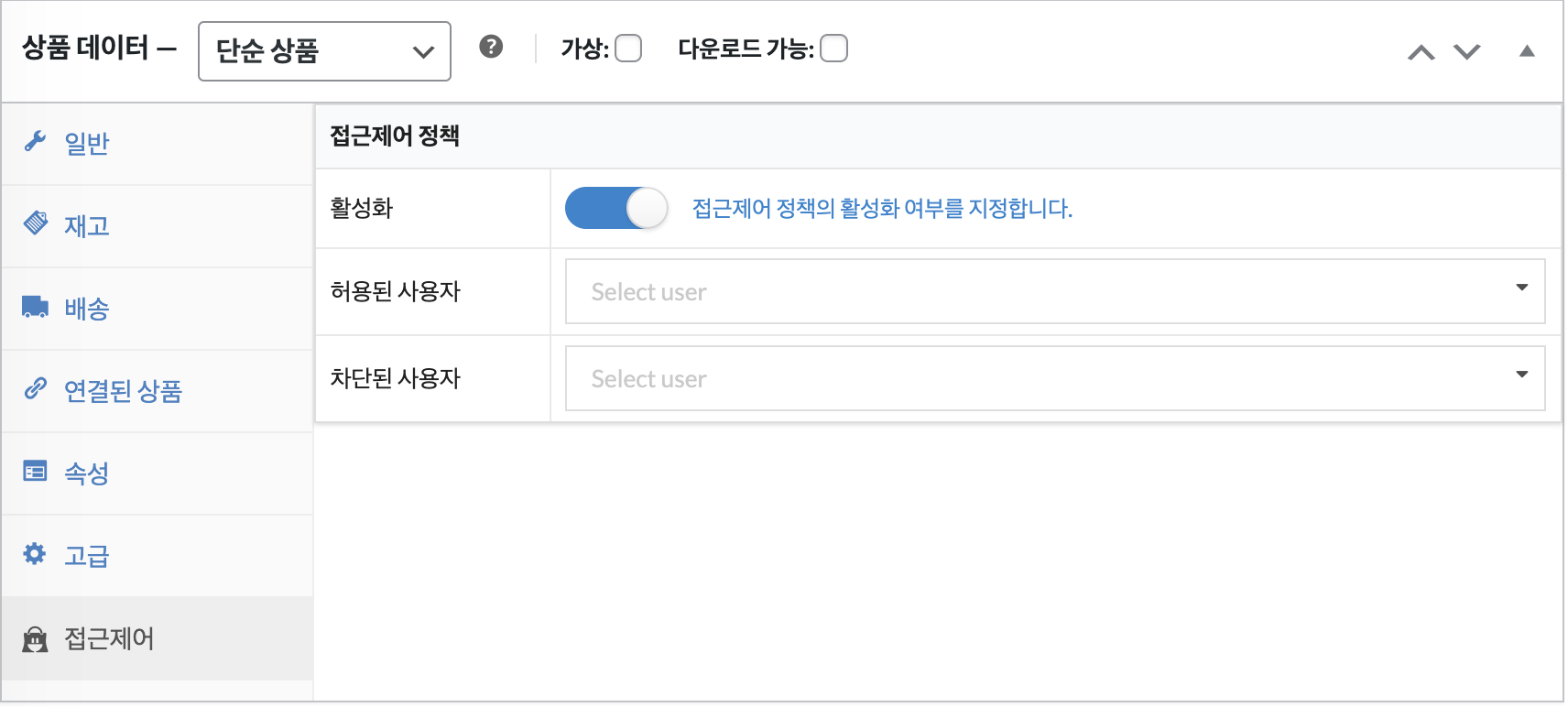Enable the 가상 checkbox

tap(628, 49)
